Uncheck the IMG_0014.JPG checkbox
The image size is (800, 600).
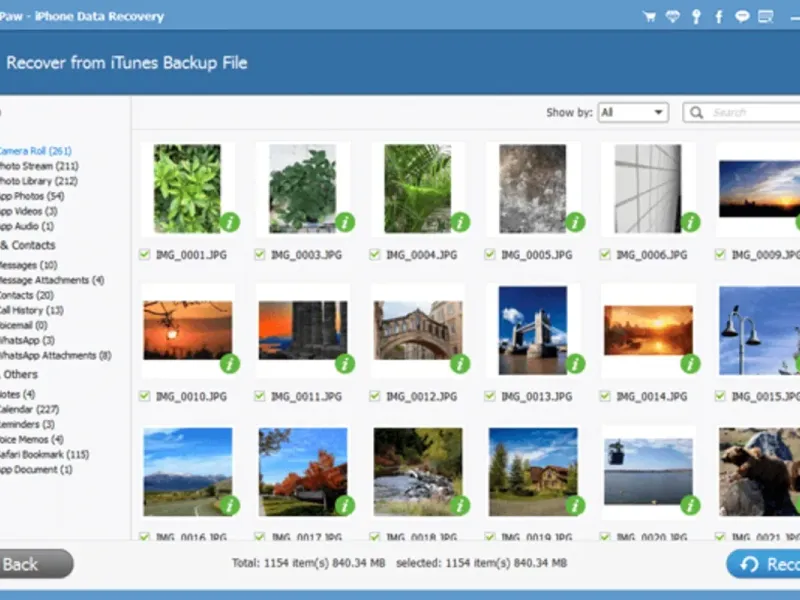605,396
